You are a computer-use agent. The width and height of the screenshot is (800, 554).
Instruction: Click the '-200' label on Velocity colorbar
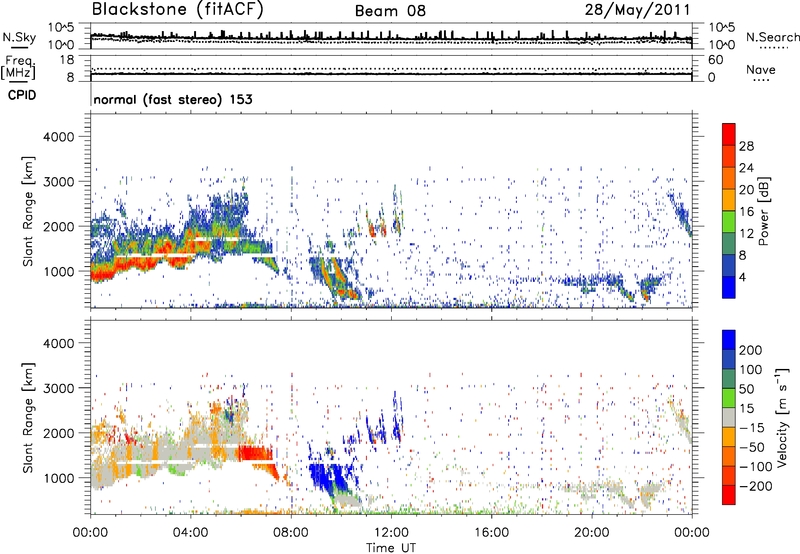(x=756, y=486)
